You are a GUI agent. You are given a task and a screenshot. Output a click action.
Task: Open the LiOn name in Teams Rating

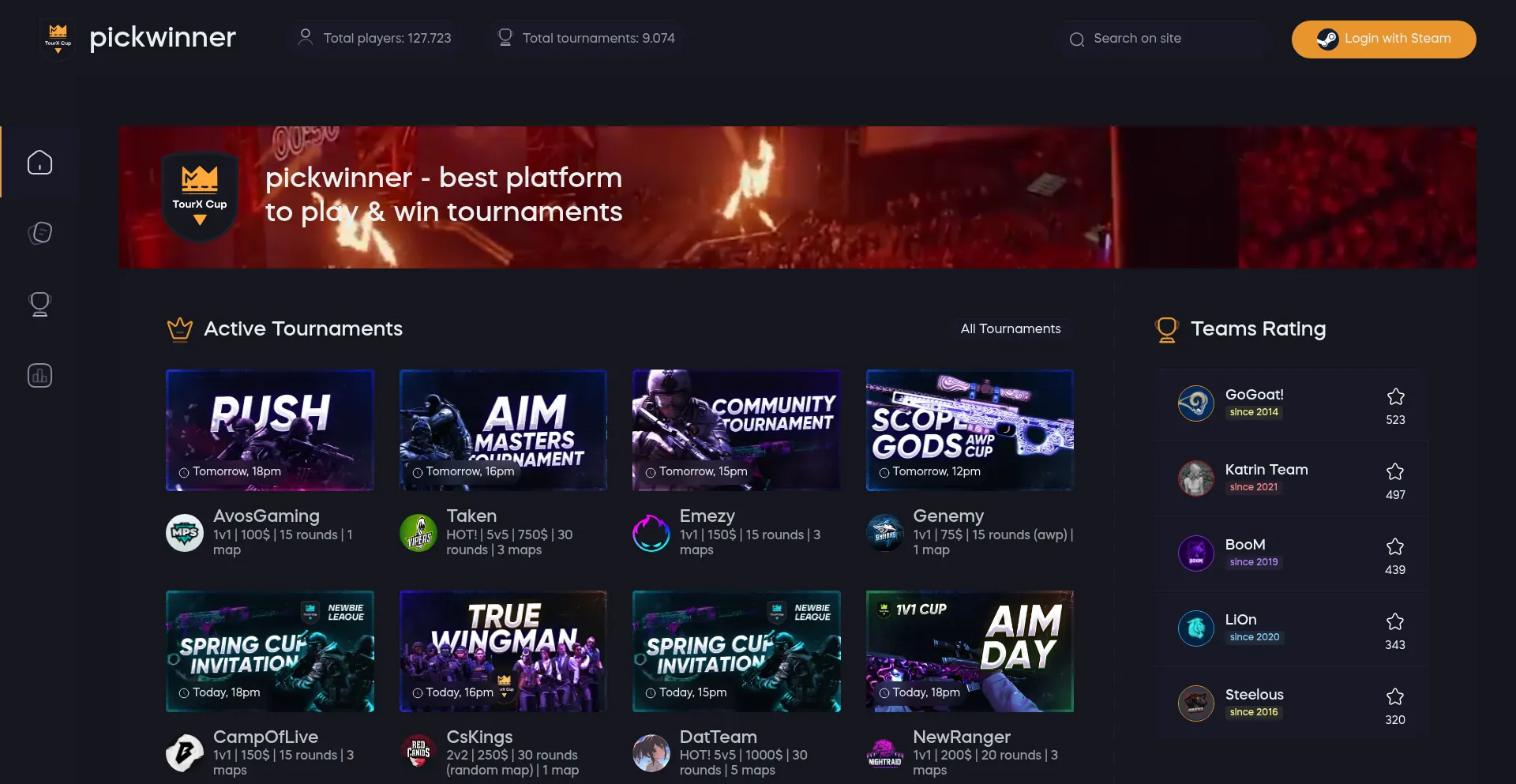[x=1240, y=619]
